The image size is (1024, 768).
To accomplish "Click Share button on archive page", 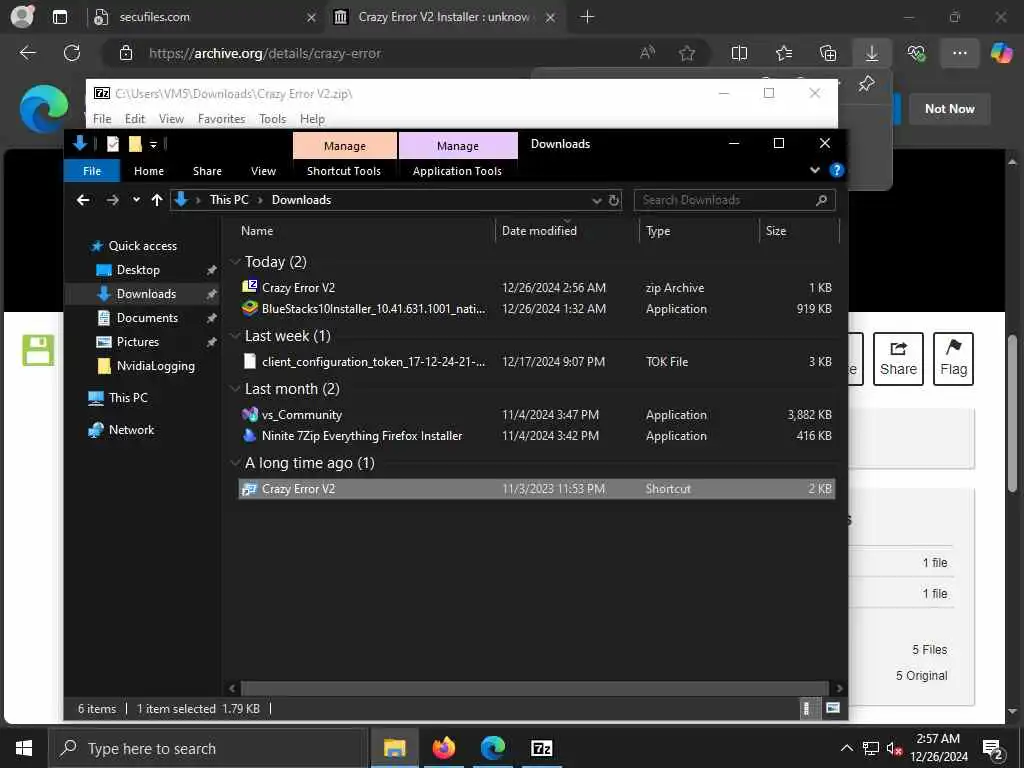I will point(898,359).
